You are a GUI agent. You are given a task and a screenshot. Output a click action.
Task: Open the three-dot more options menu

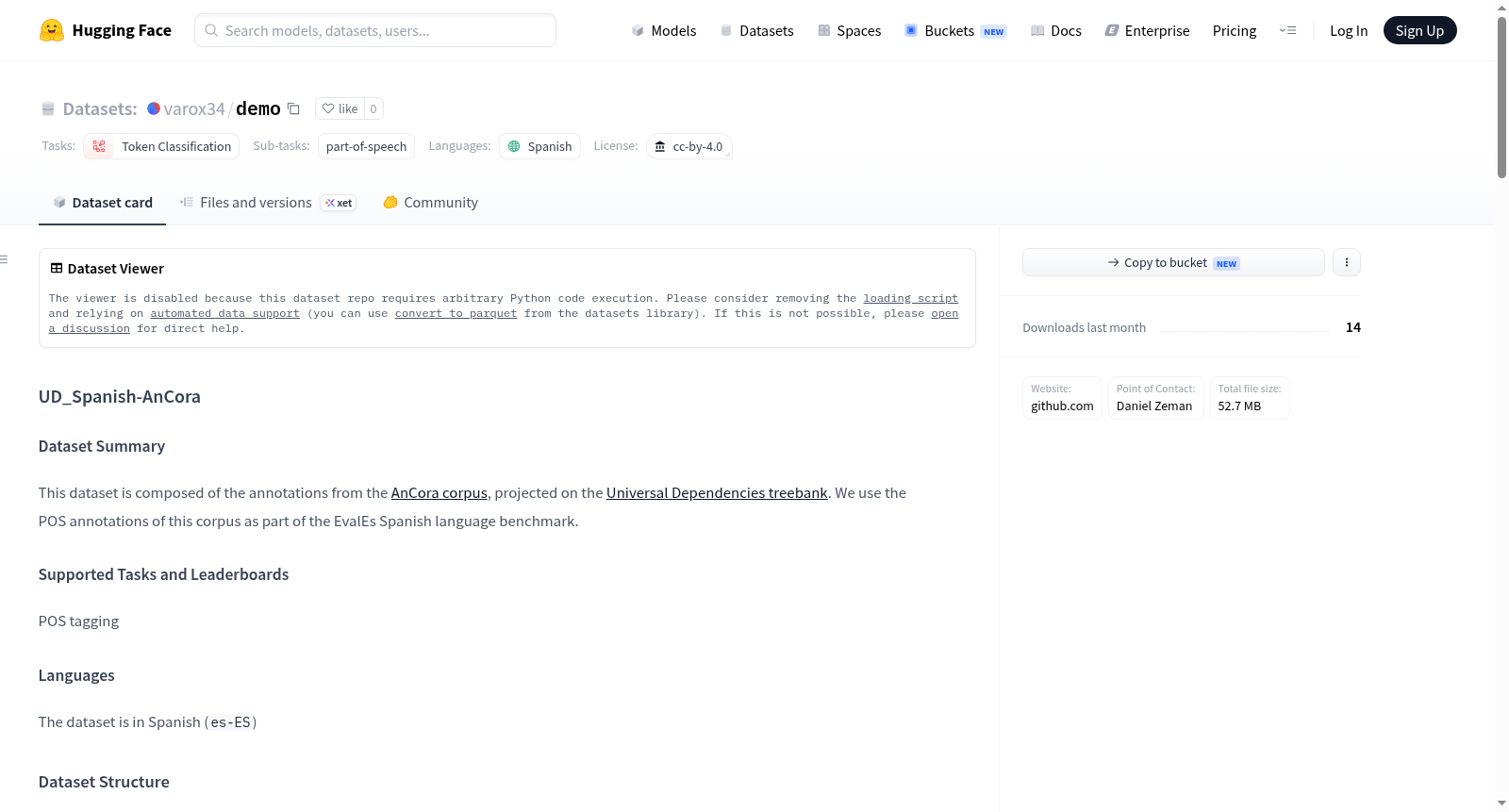(x=1347, y=262)
